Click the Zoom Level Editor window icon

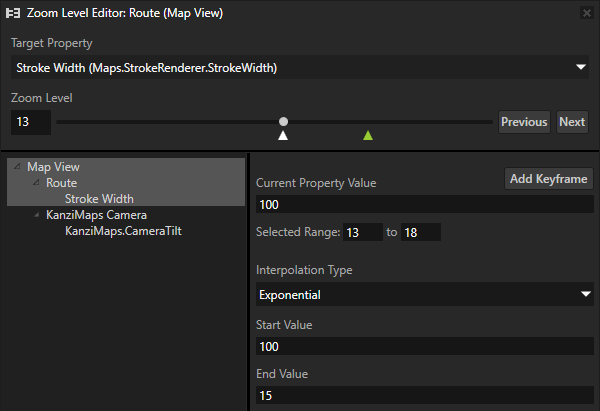pos(13,13)
